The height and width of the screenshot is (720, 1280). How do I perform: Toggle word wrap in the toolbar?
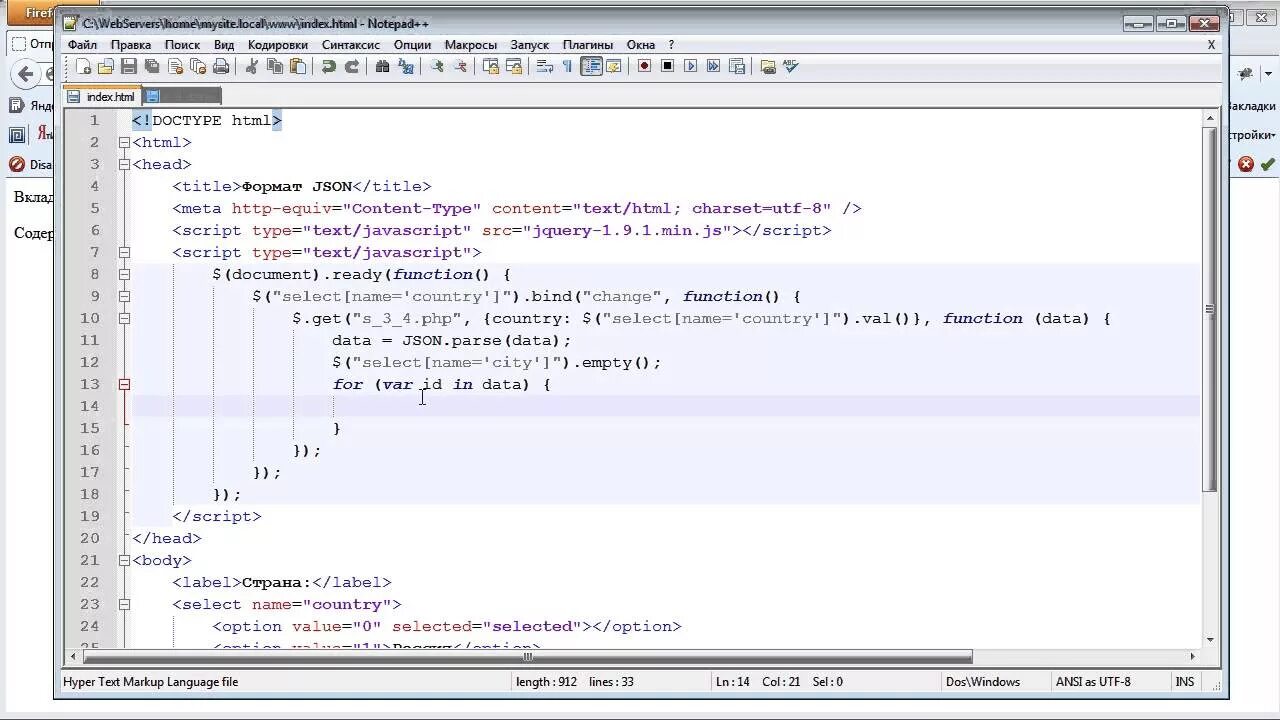(x=545, y=67)
